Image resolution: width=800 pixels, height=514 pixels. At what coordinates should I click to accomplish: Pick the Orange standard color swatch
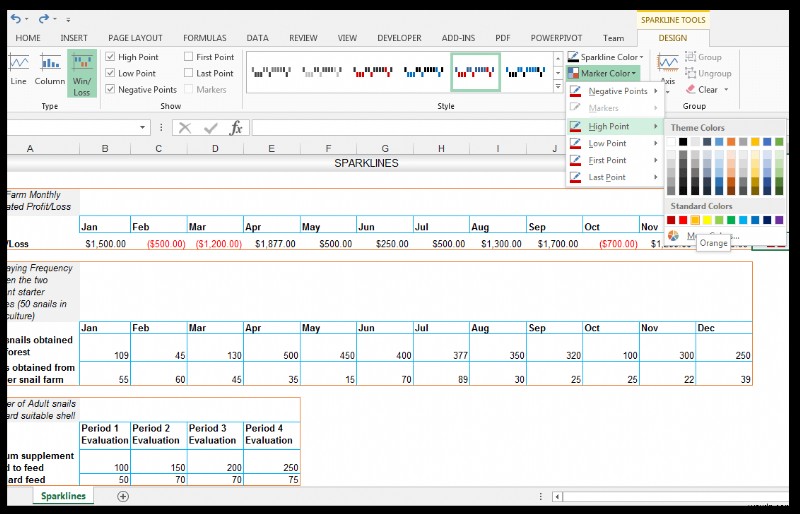[696, 220]
